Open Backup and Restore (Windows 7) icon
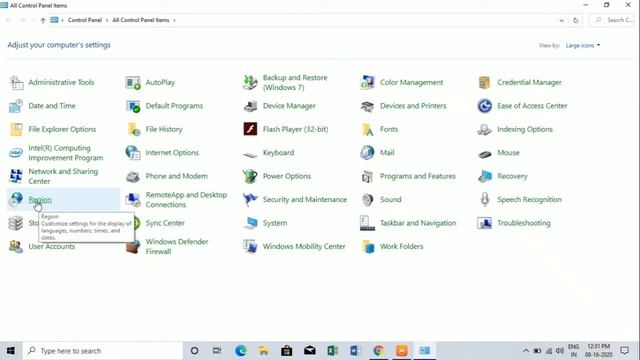The image size is (640, 360). (x=250, y=82)
